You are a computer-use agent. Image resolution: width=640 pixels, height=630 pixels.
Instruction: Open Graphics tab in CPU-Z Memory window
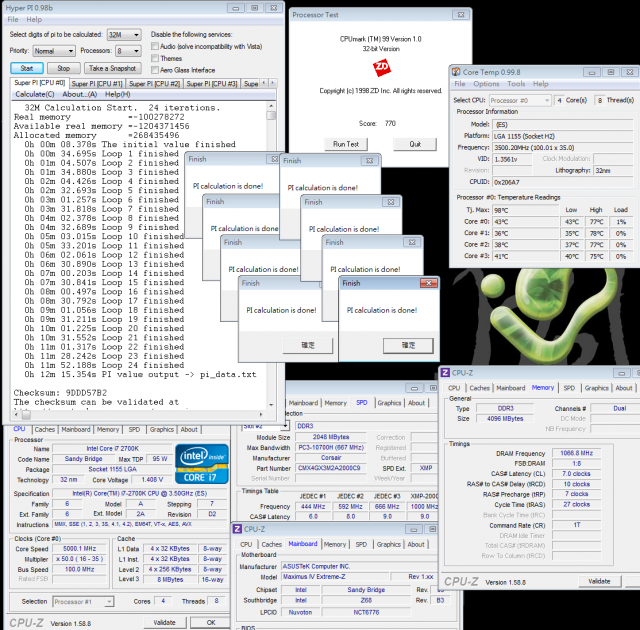click(x=596, y=388)
